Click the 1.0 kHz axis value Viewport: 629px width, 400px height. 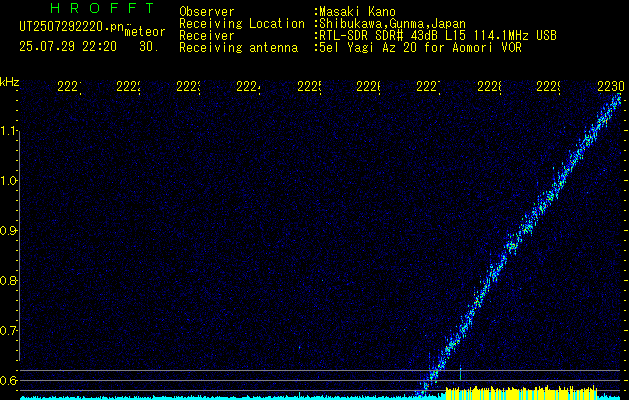(x=8, y=181)
